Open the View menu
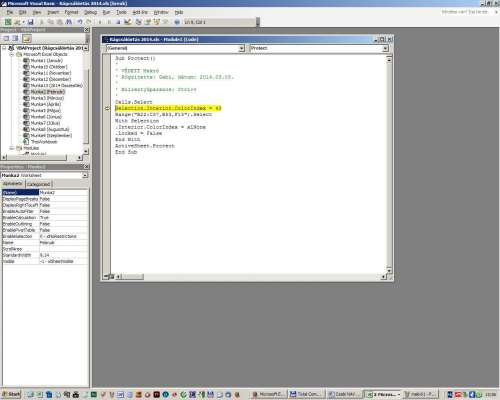 coord(37,12)
